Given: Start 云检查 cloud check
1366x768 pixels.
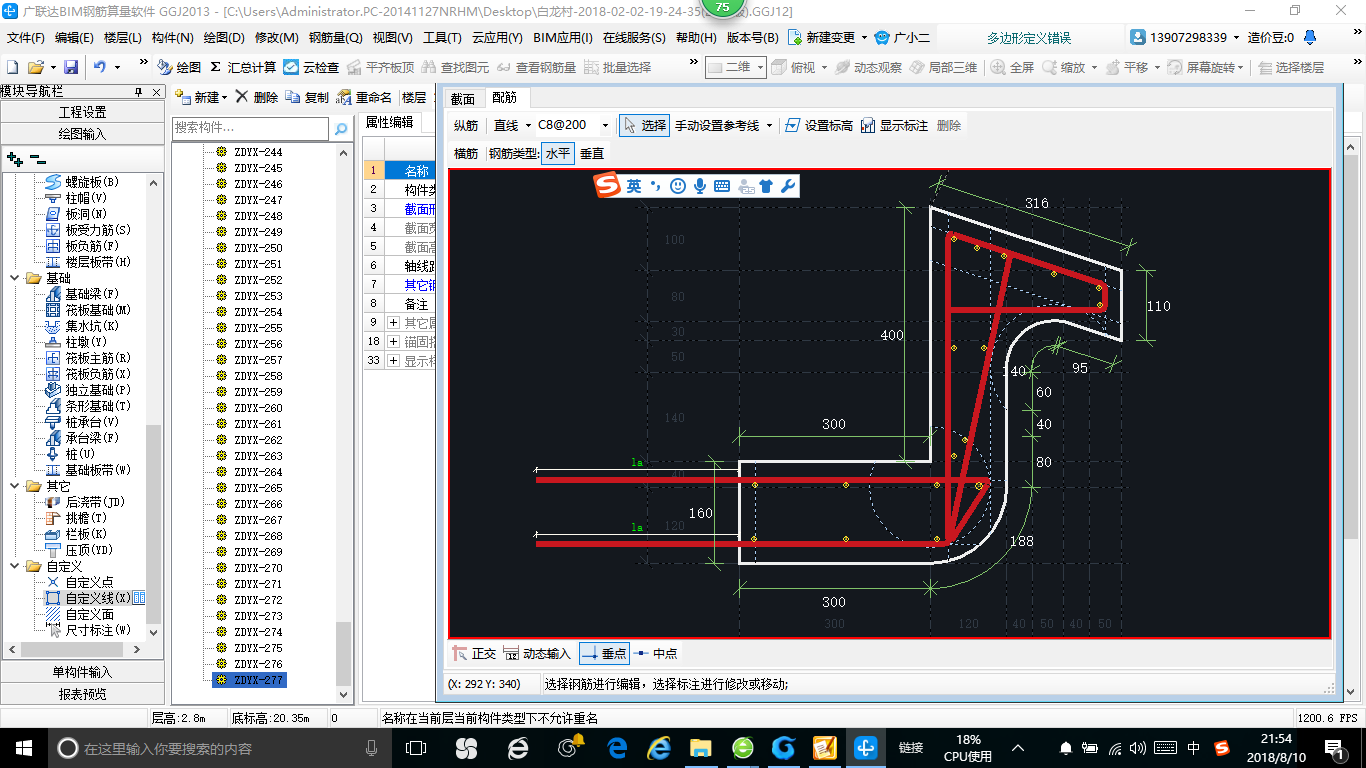Looking at the screenshot, I should pos(311,67).
